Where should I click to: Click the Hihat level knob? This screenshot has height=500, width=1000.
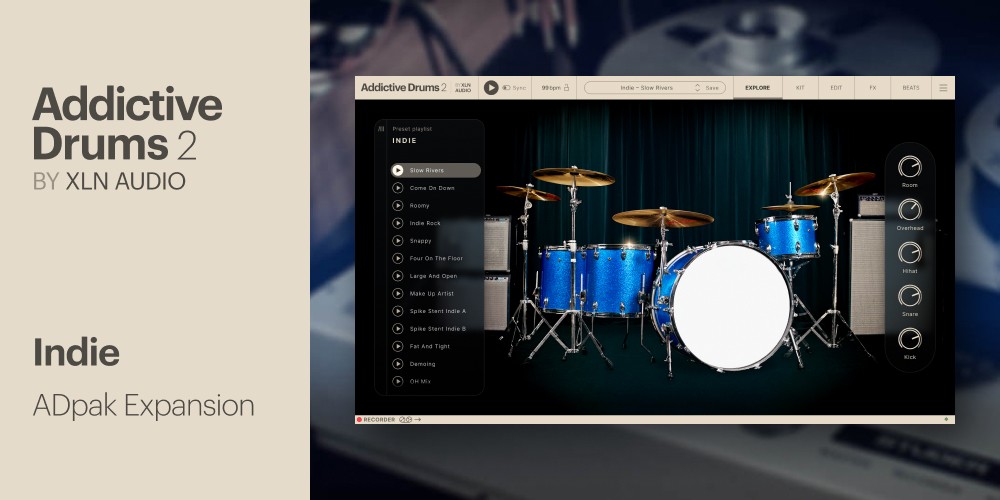[x=910, y=253]
